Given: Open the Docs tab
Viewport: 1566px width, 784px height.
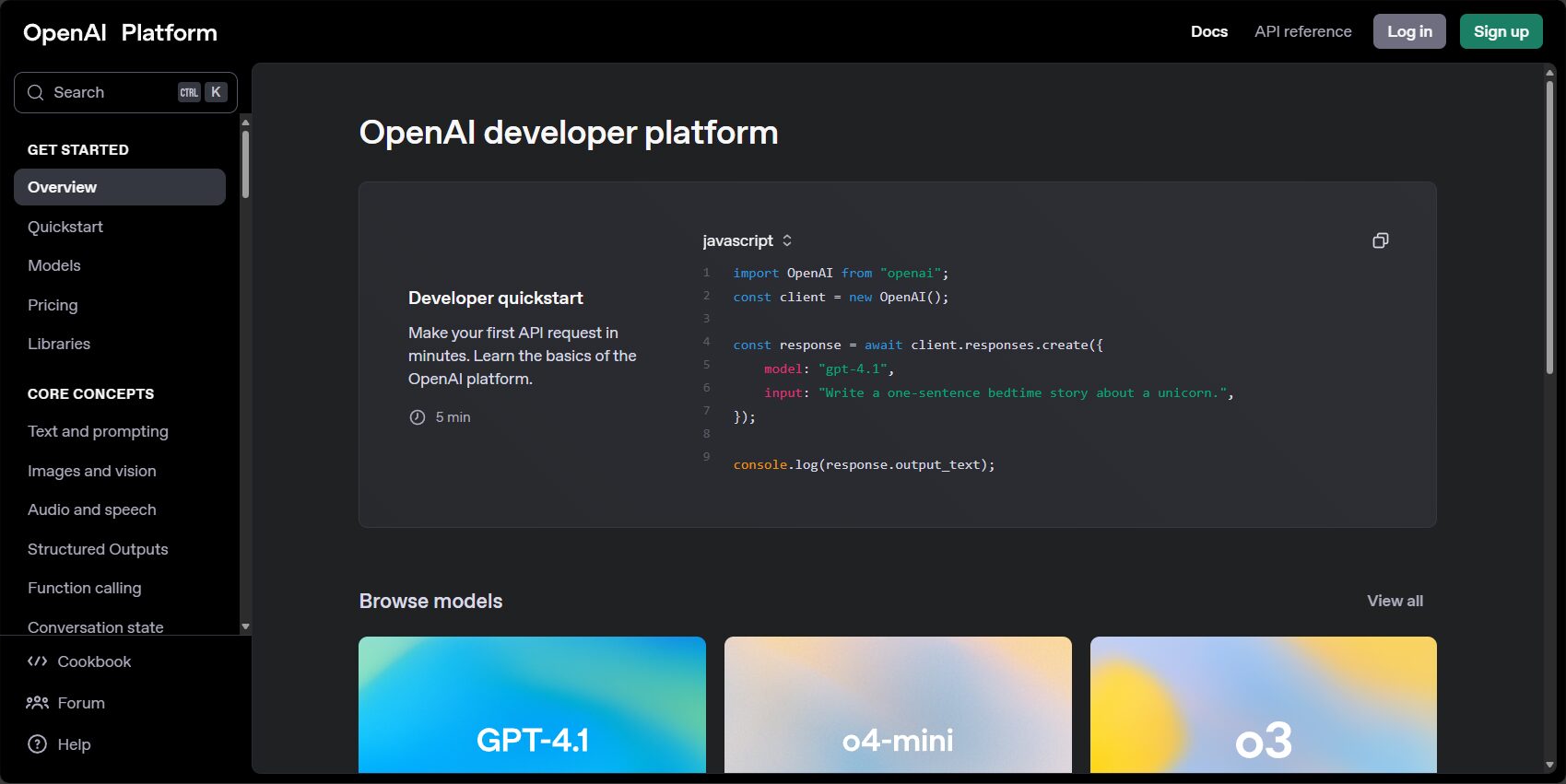Looking at the screenshot, I should 1209,31.
